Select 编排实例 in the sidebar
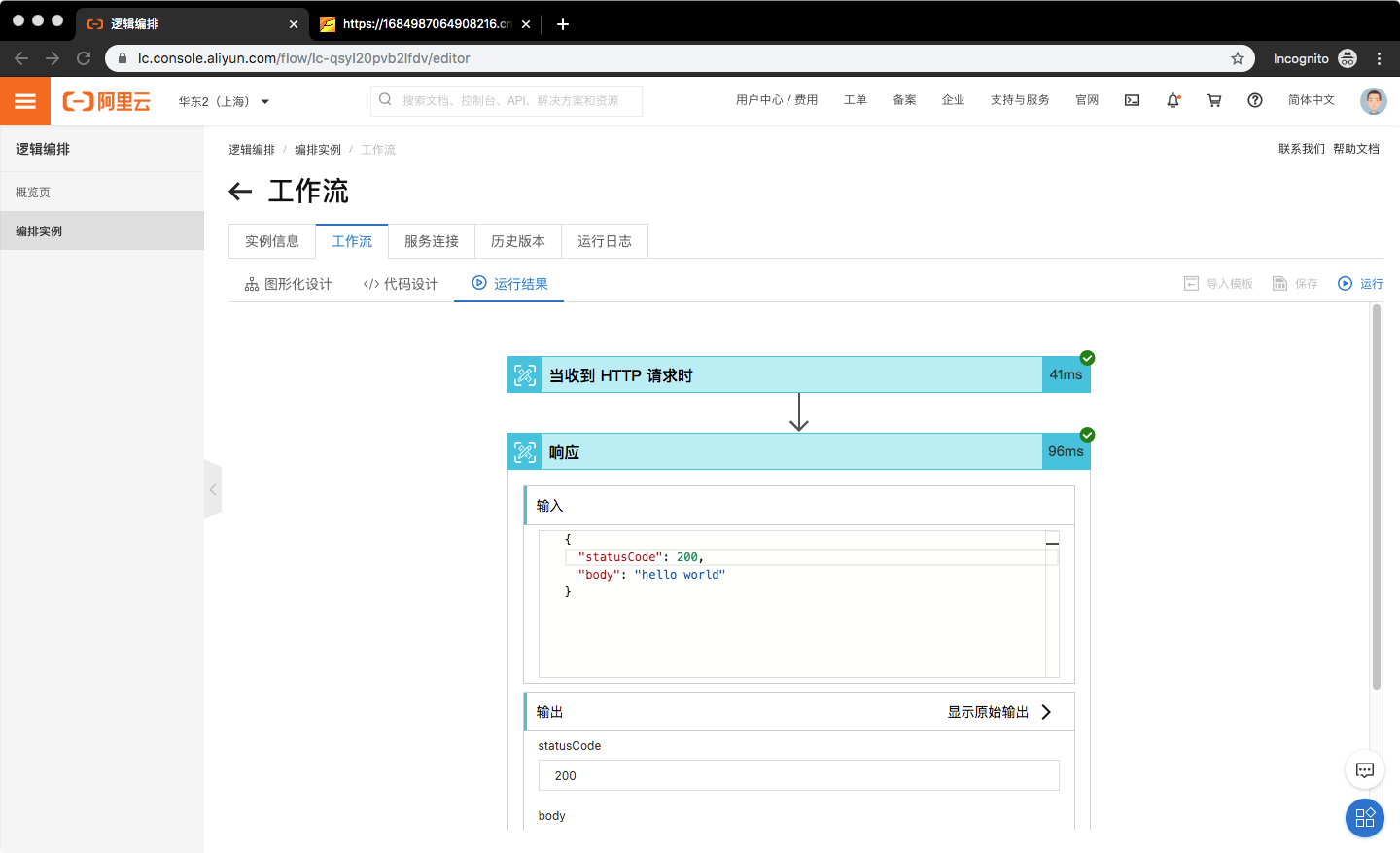This screenshot has width=1400, height=853. click(x=102, y=231)
